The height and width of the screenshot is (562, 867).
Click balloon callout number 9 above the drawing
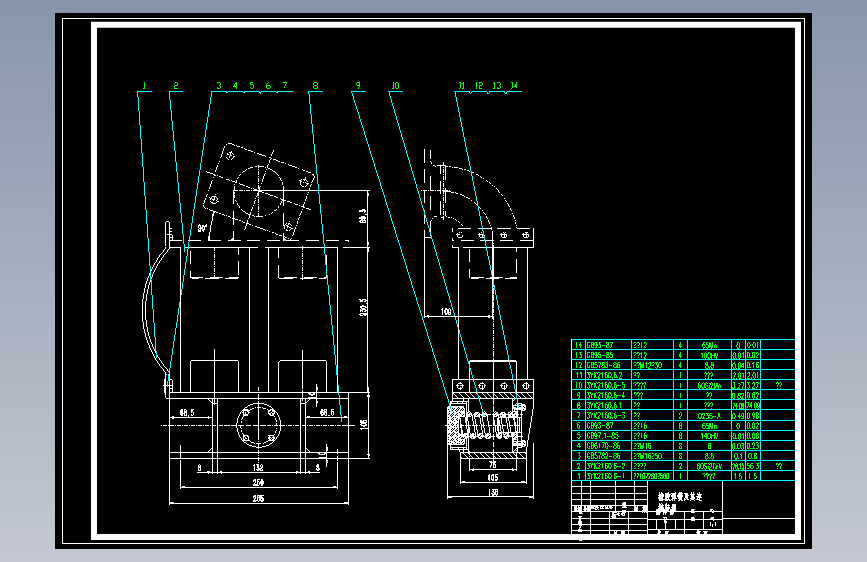[358, 86]
